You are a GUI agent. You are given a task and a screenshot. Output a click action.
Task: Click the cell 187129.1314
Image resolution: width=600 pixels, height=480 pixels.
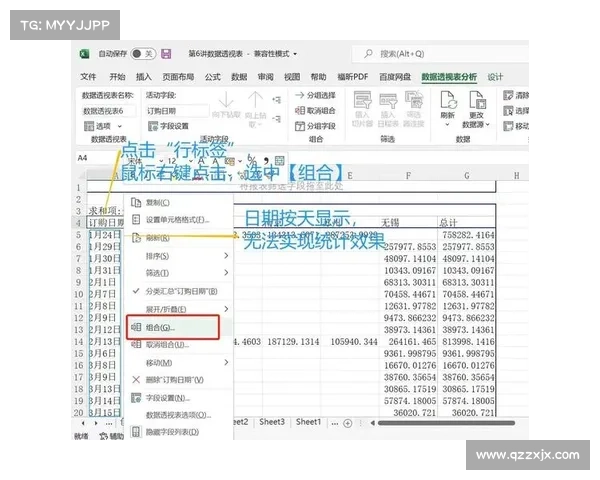(293, 342)
